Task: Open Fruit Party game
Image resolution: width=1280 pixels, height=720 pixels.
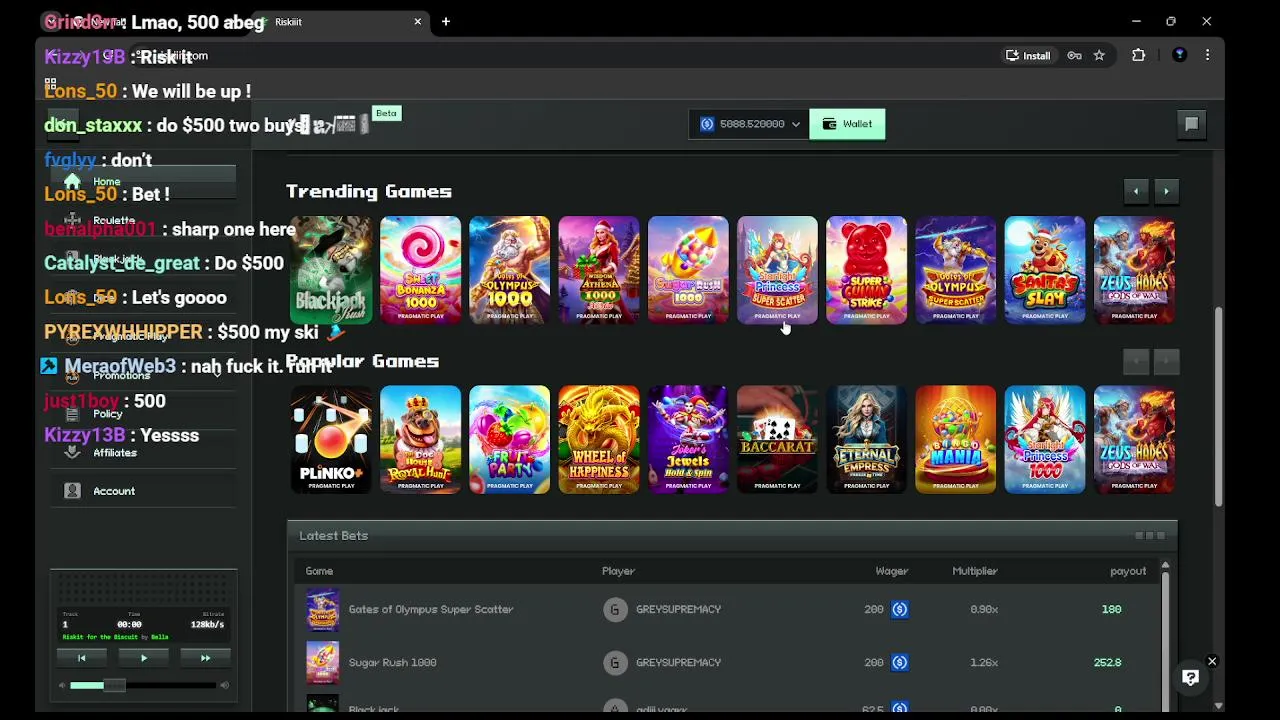Action: click(x=510, y=440)
